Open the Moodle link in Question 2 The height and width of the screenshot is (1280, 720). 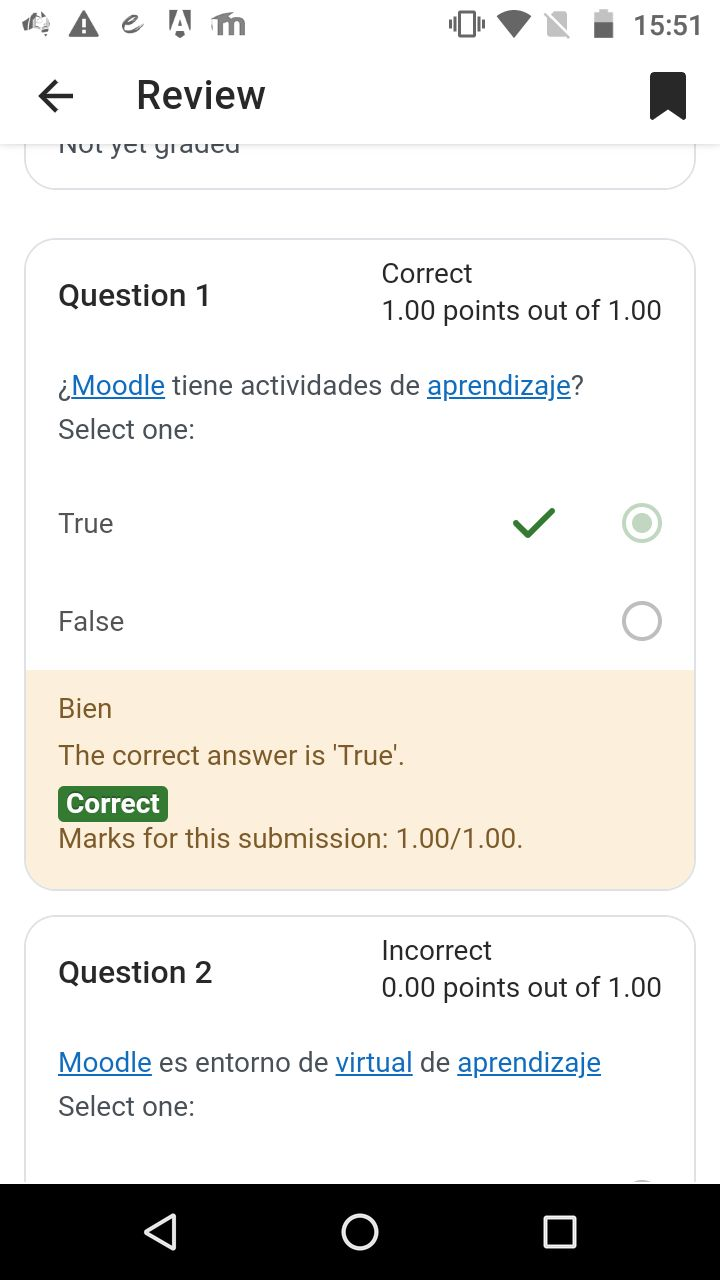[x=105, y=1062]
